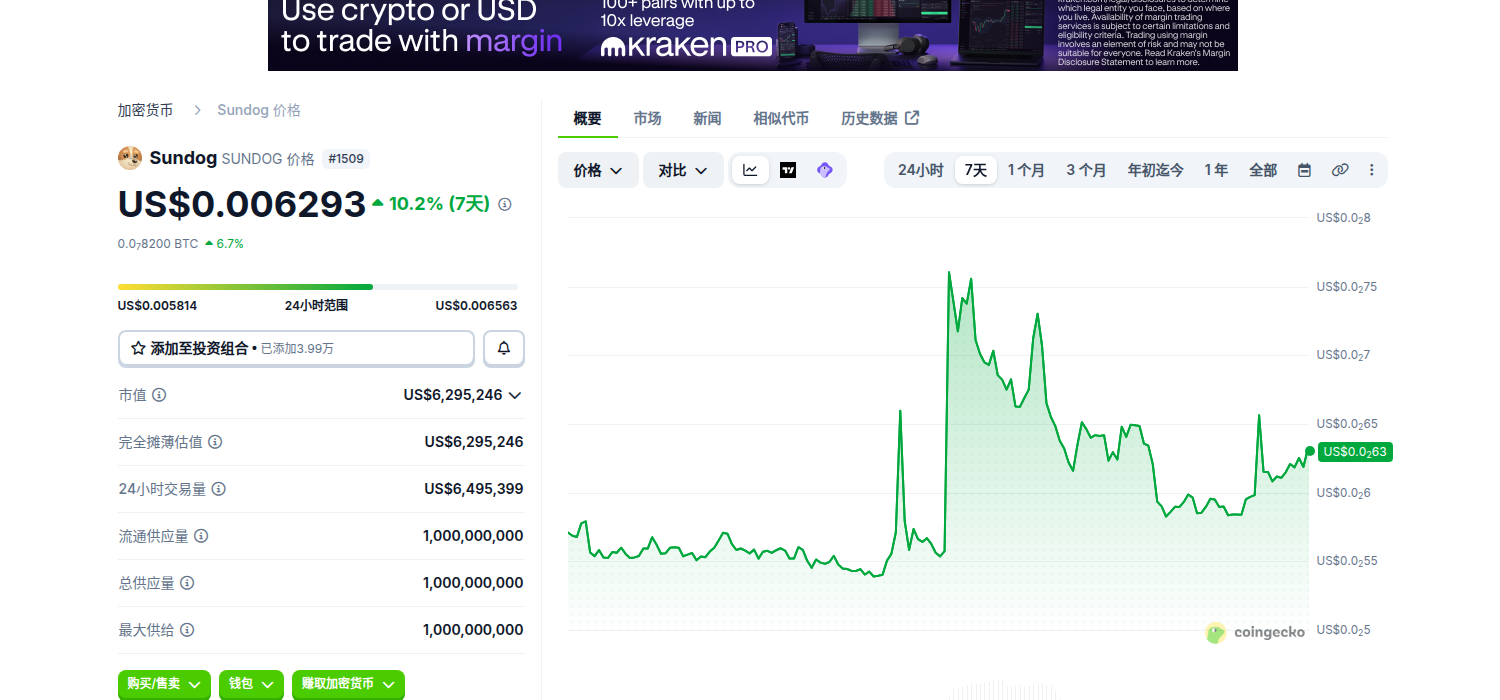This screenshot has height=700, width=1500.
Task: Select the 7天 time range
Action: (x=976, y=170)
